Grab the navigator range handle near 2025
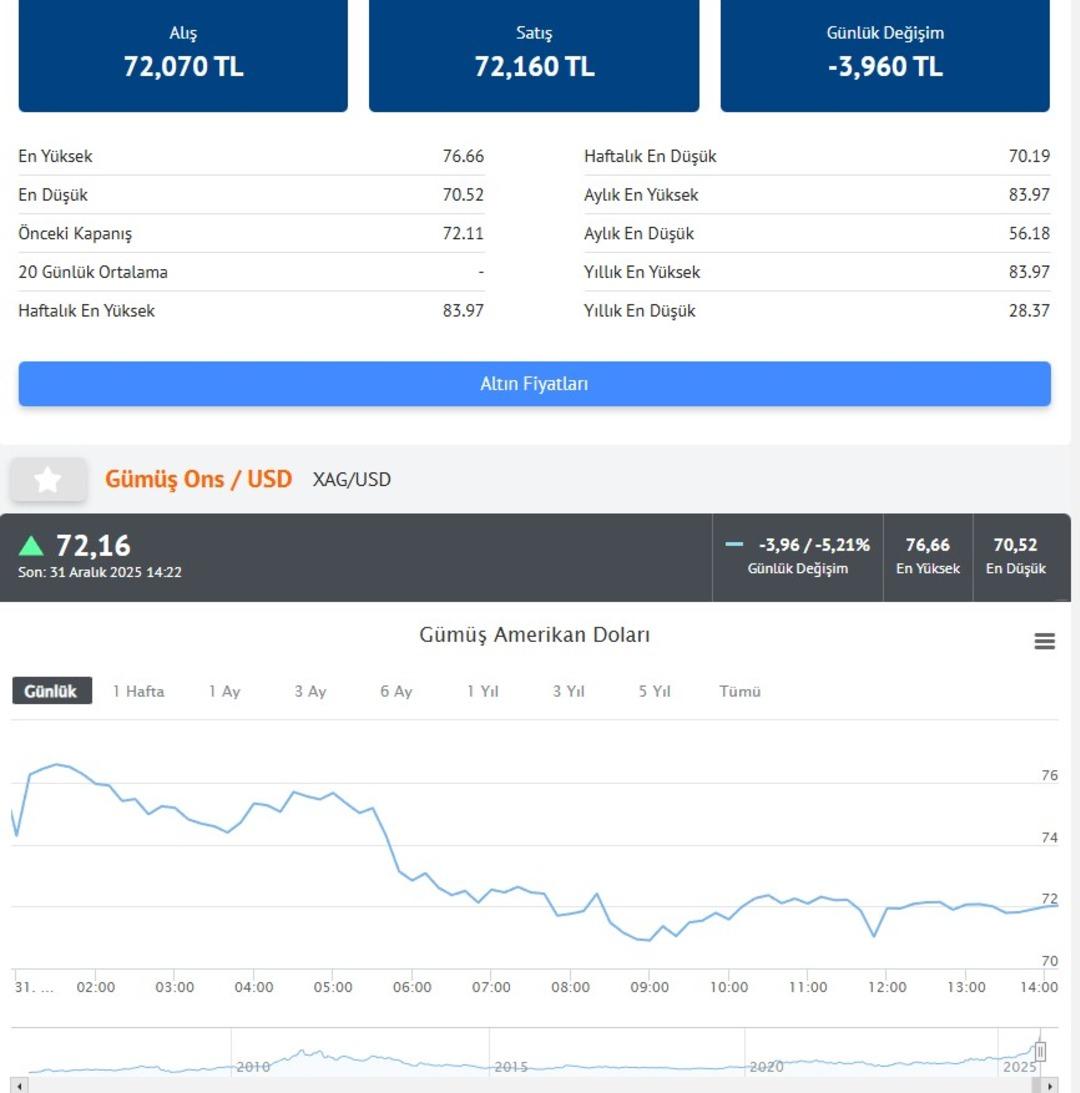The width and height of the screenshot is (1080, 1093). 1040,1051
